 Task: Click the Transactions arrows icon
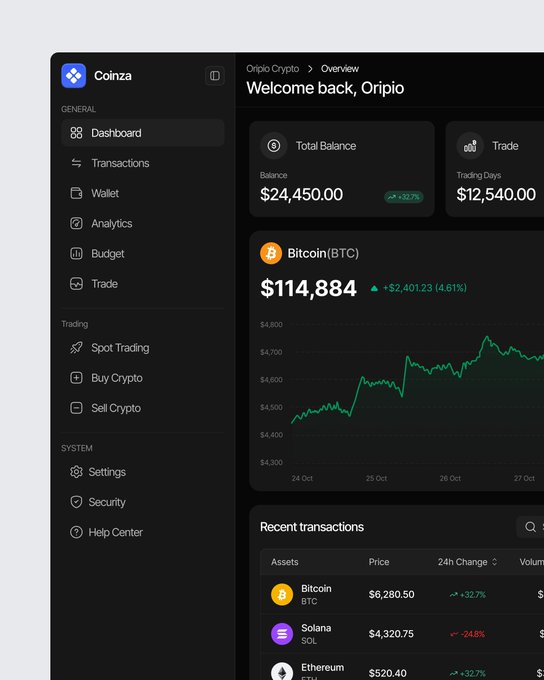[76, 163]
